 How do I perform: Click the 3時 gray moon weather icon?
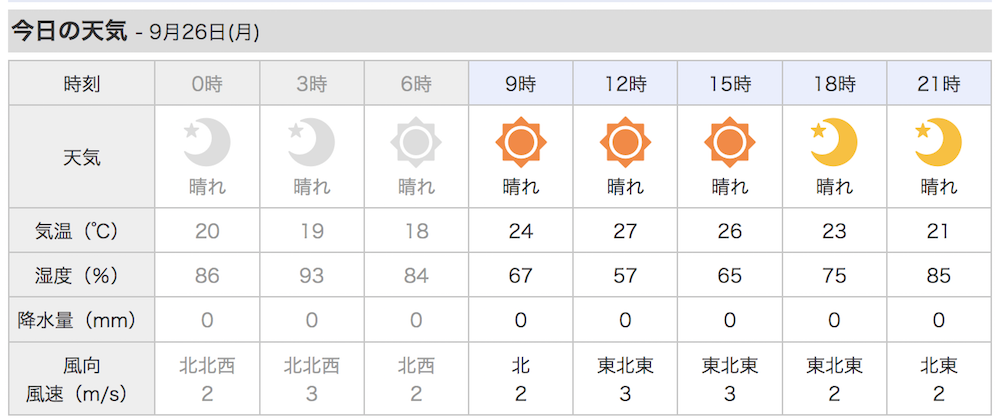click(311, 143)
